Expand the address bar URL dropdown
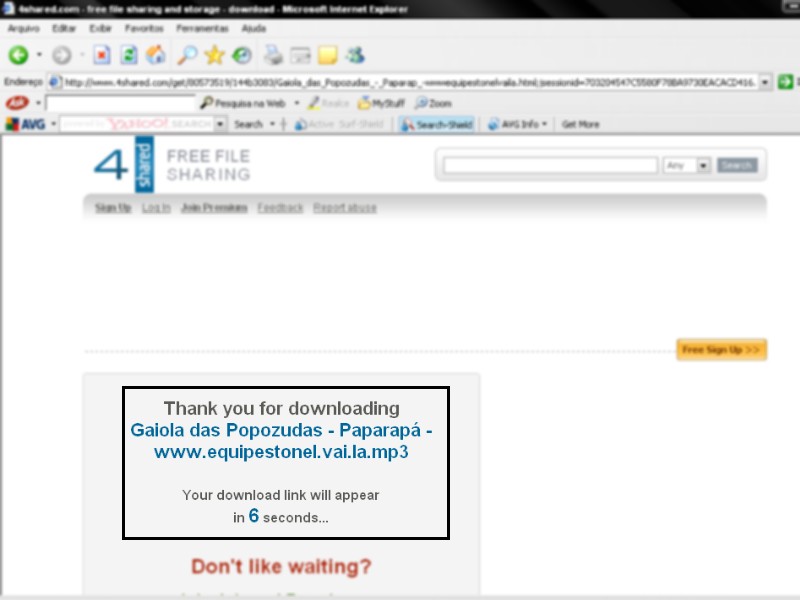This screenshot has width=800, height=600. pyautogui.click(x=765, y=82)
